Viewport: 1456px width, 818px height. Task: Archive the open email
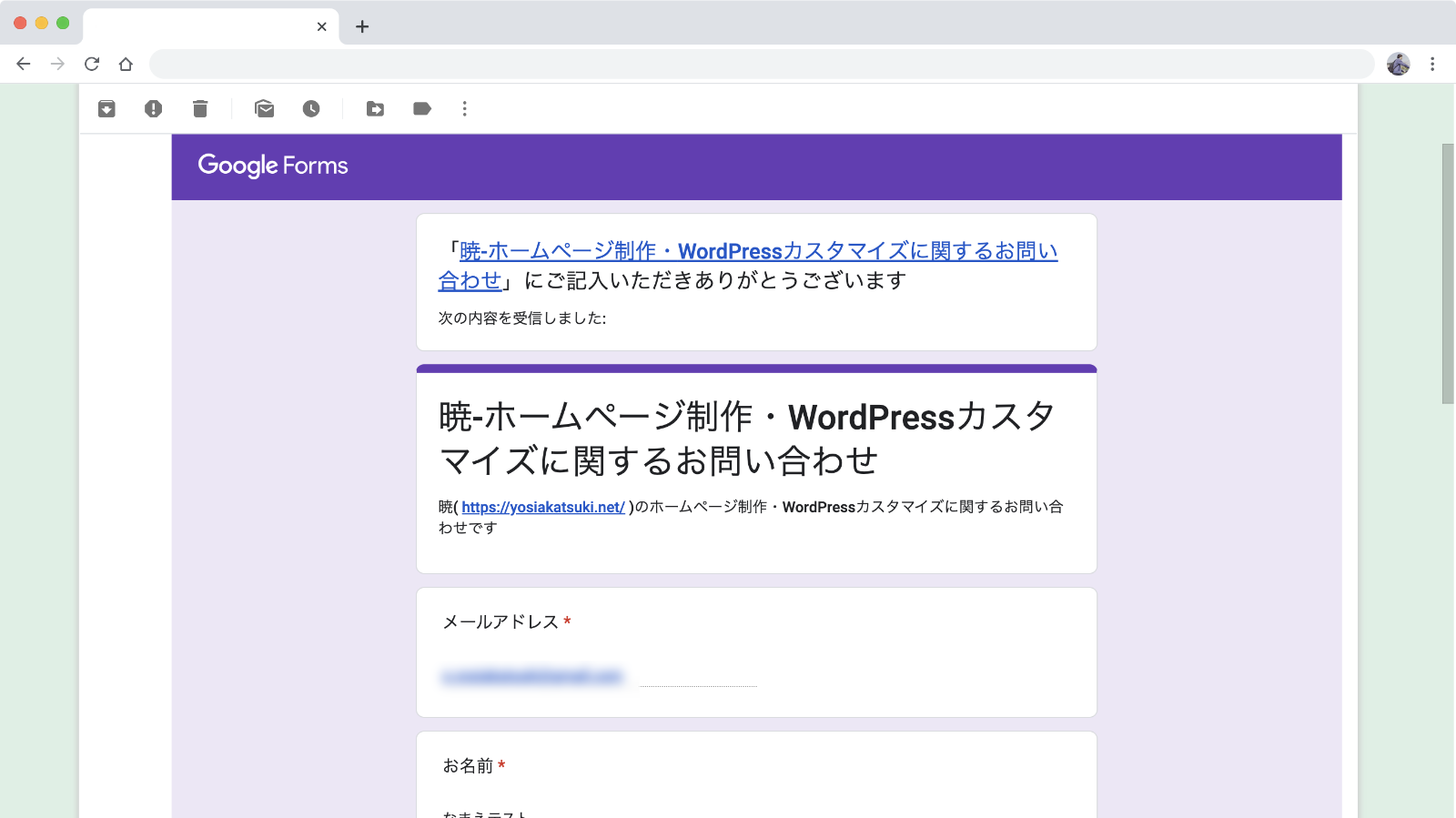(x=106, y=109)
